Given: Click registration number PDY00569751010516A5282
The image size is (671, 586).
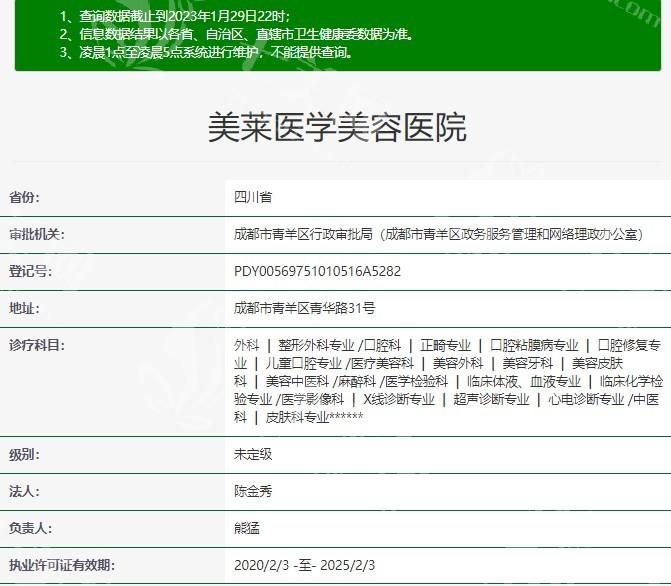Looking at the screenshot, I should 317,271.
